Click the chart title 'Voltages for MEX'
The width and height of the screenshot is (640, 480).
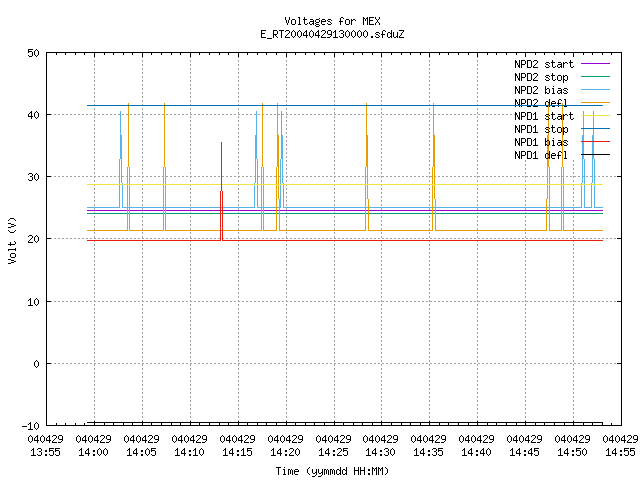(x=332, y=21)
